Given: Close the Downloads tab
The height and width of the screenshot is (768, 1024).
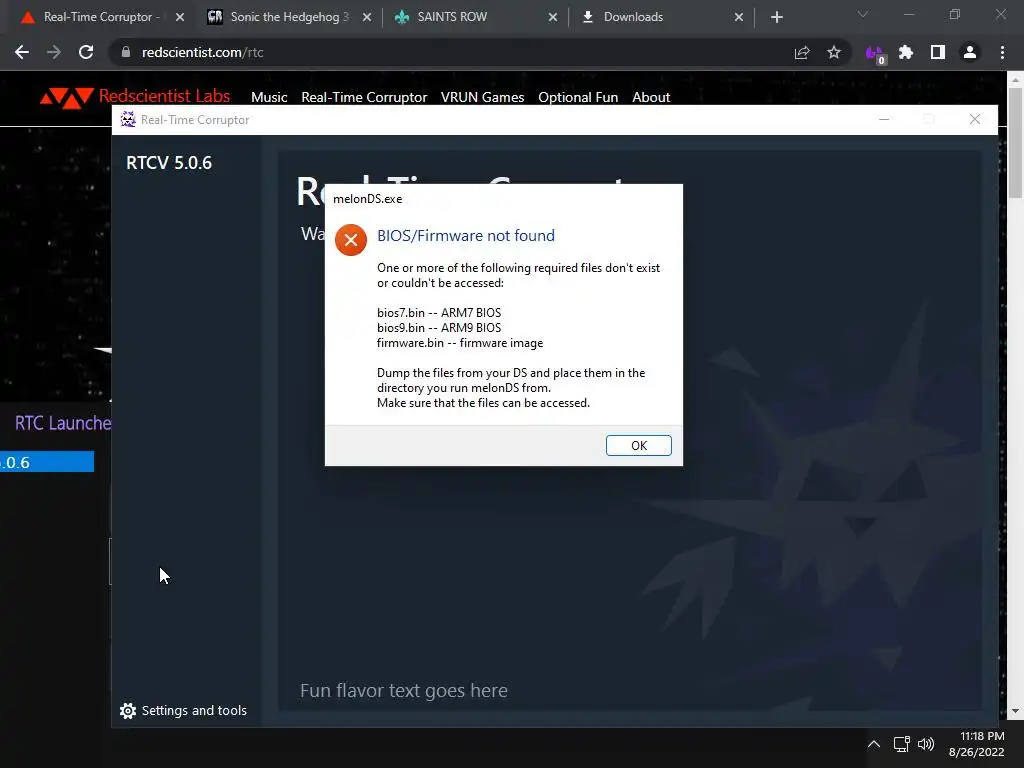Looking at the screenshot, I should tap(739, 17).
